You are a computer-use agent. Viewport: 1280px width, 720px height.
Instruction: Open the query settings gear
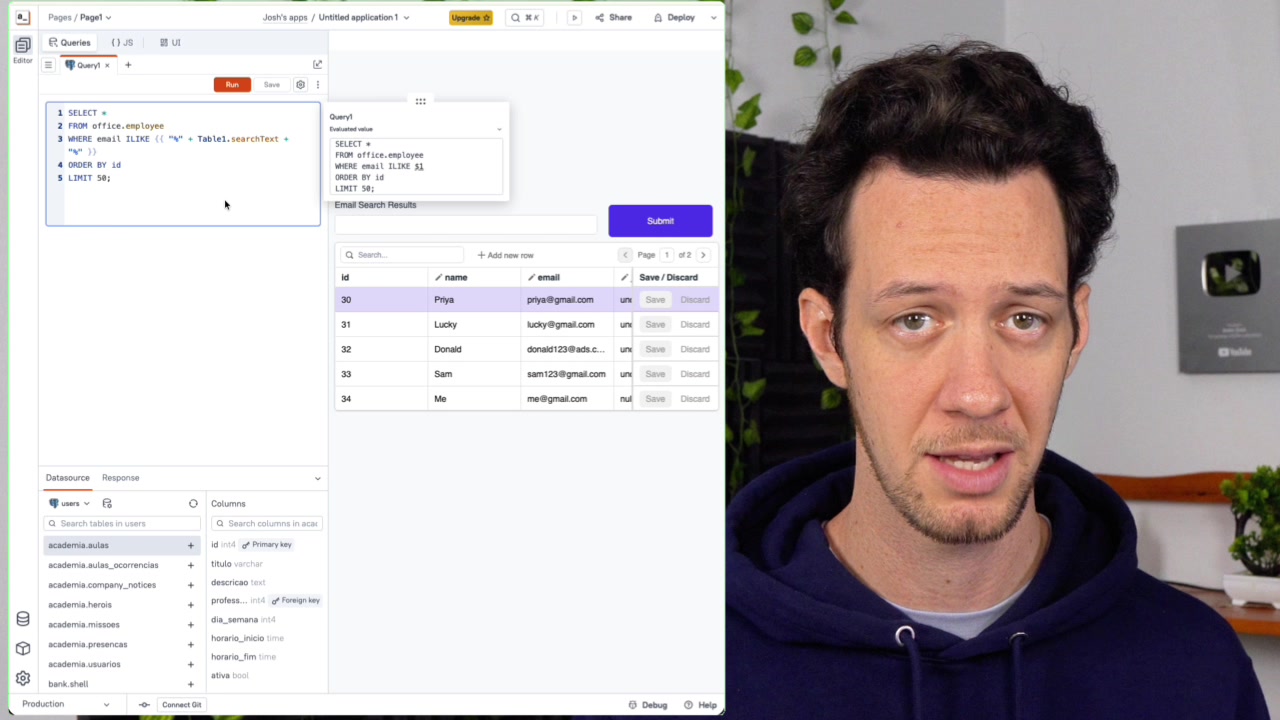point(300,84)
